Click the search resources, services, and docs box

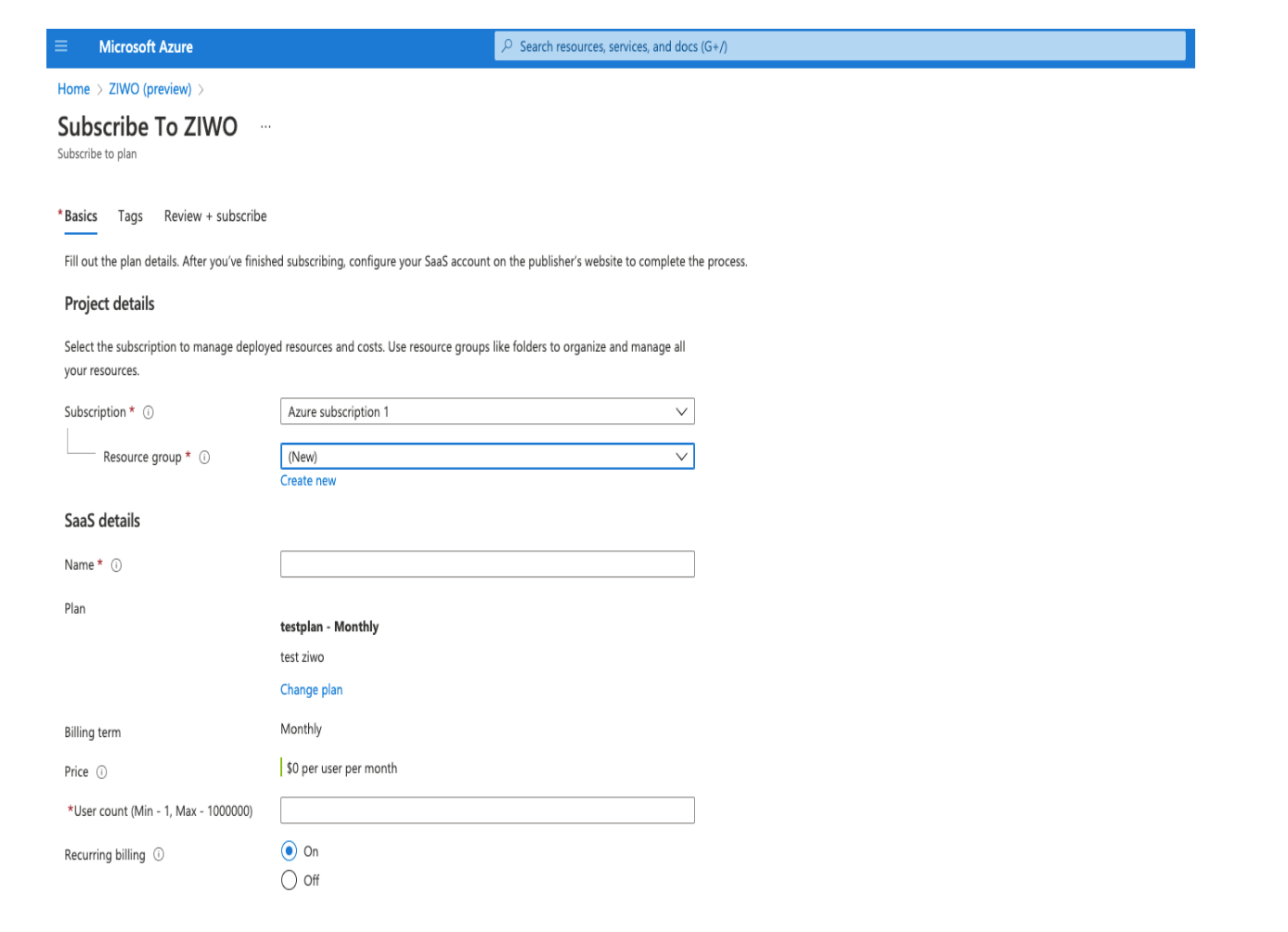pos(840,46)
